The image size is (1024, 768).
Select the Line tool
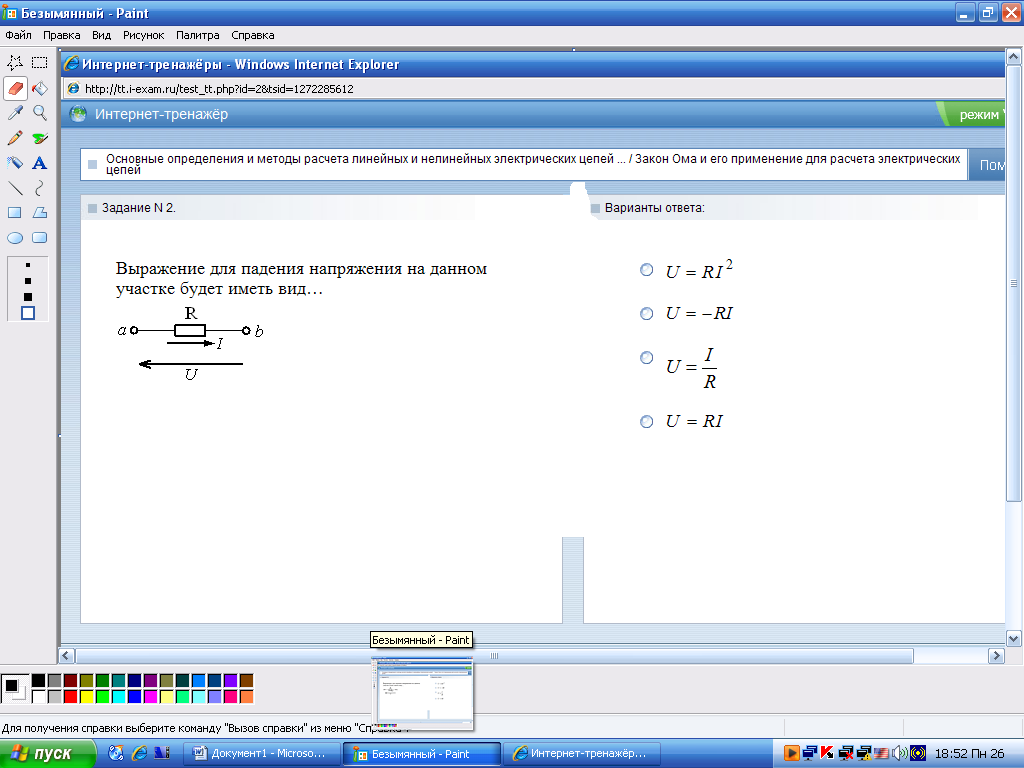[15, 188]
